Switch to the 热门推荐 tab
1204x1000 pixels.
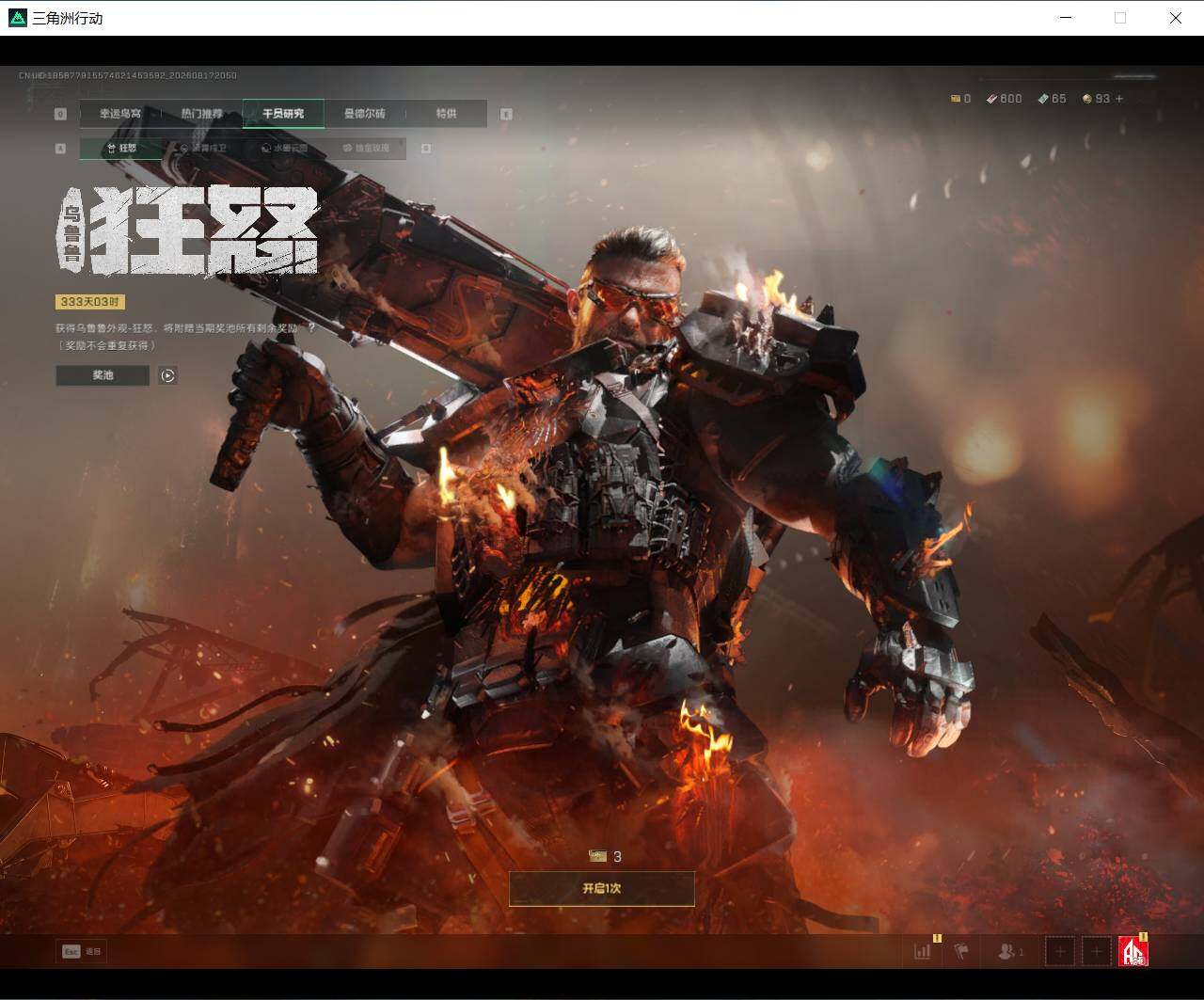pos(201,114)
